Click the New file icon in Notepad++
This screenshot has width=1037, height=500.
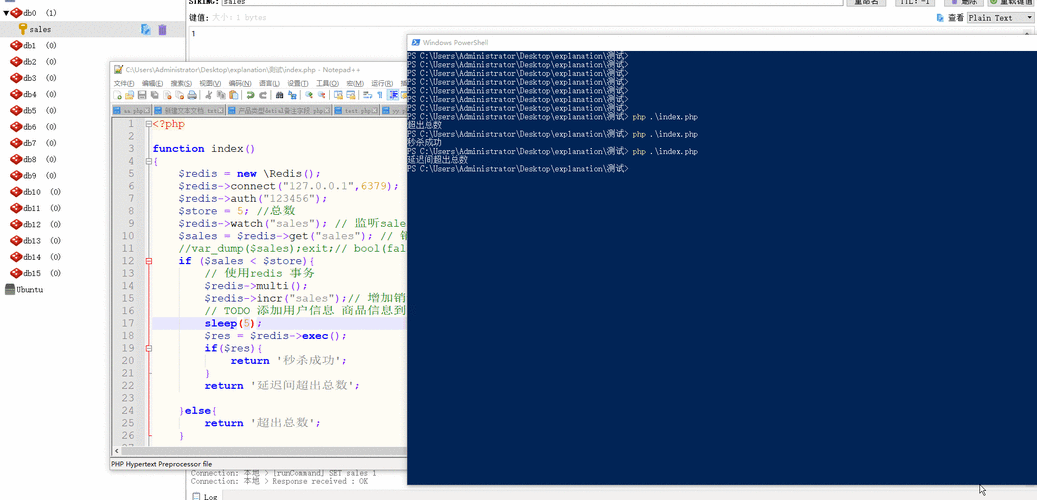tap(118, 95)
